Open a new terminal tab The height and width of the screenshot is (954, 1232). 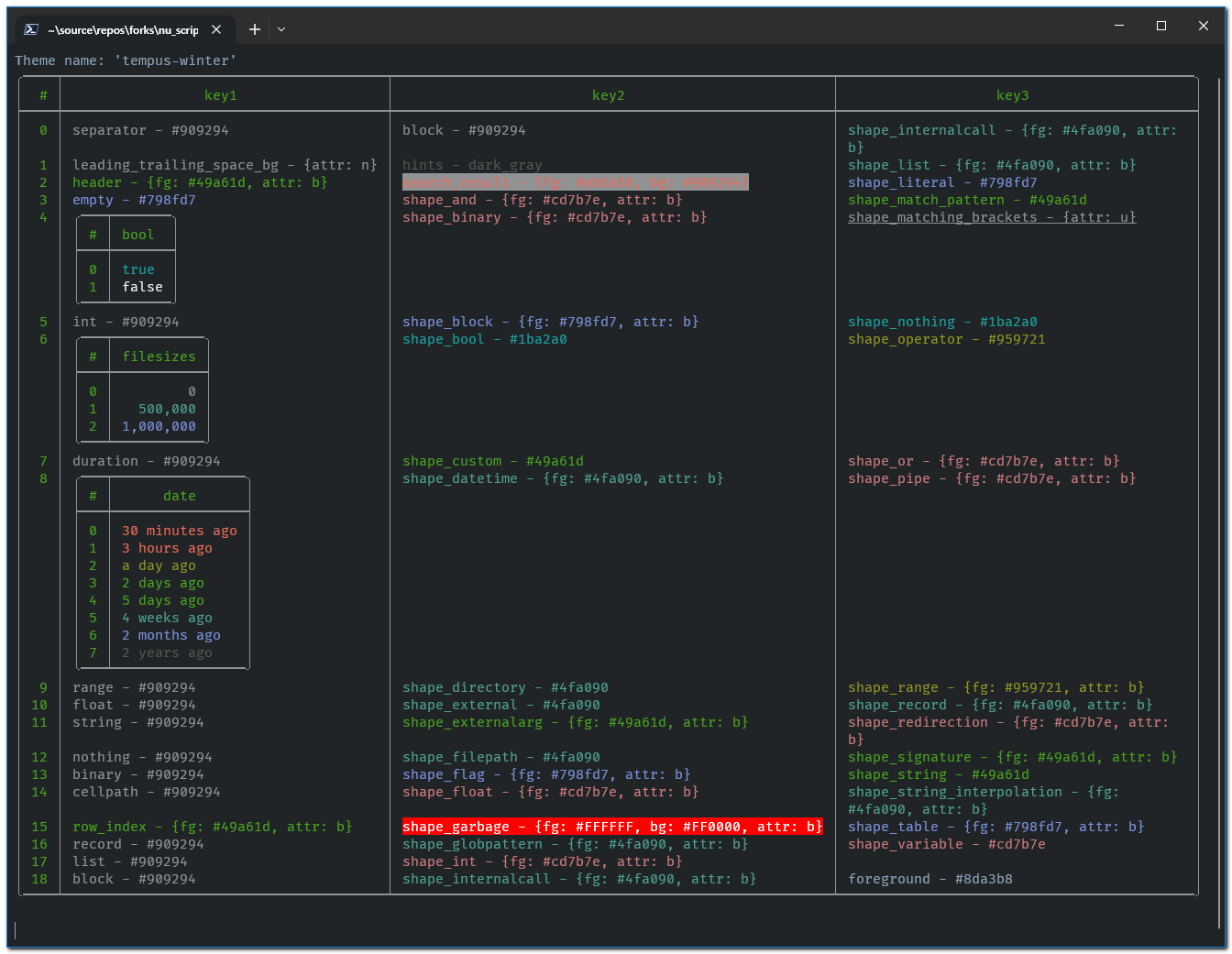[255, 29]
